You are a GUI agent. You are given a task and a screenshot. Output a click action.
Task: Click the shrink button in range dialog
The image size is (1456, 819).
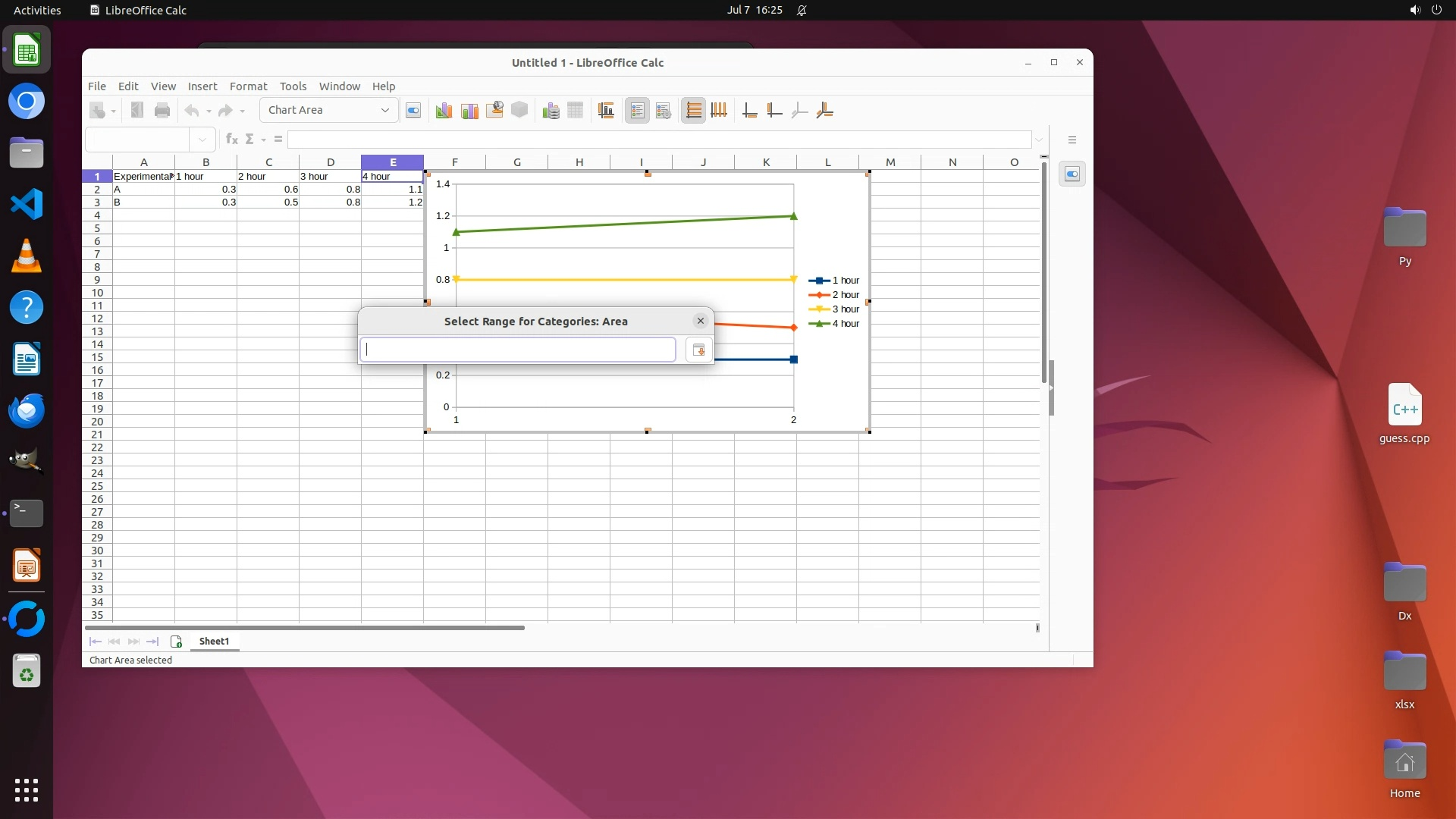698,350
